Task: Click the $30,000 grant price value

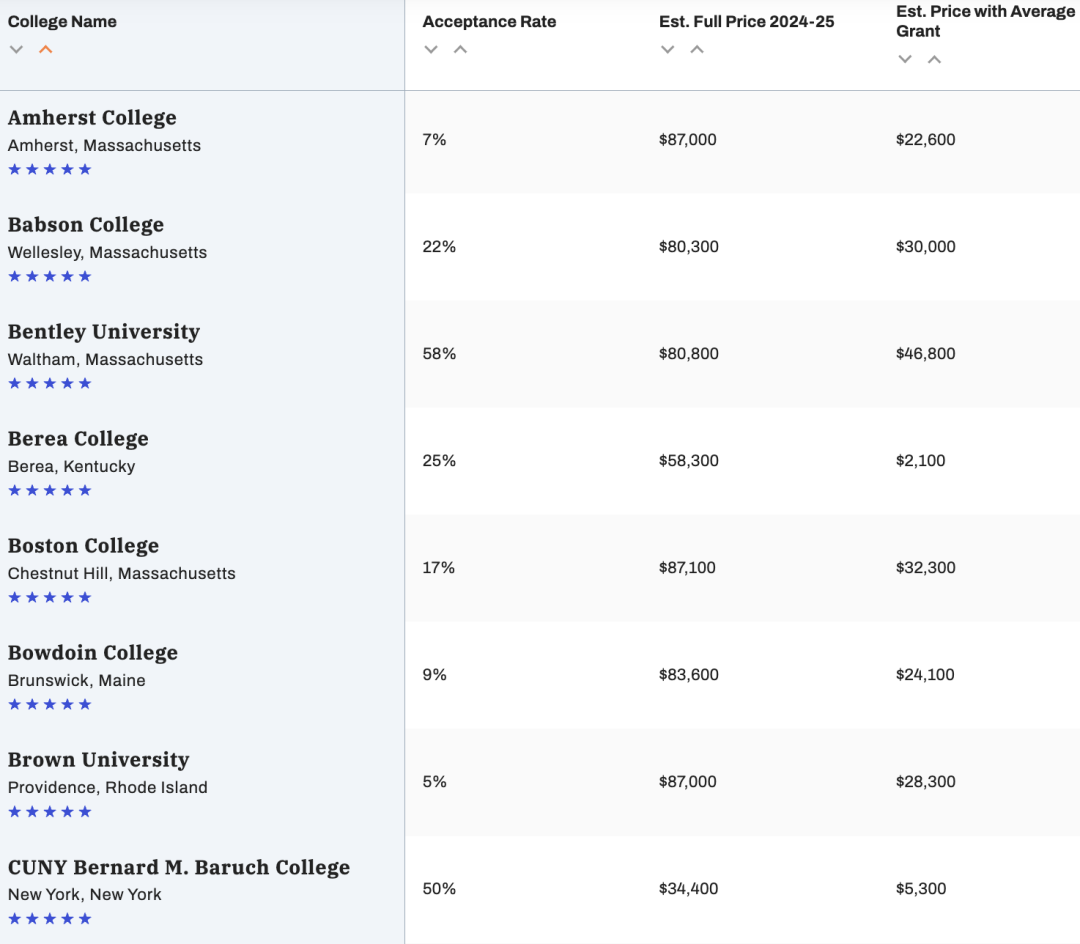Action: pyautogui.click(x=926, y=247)
